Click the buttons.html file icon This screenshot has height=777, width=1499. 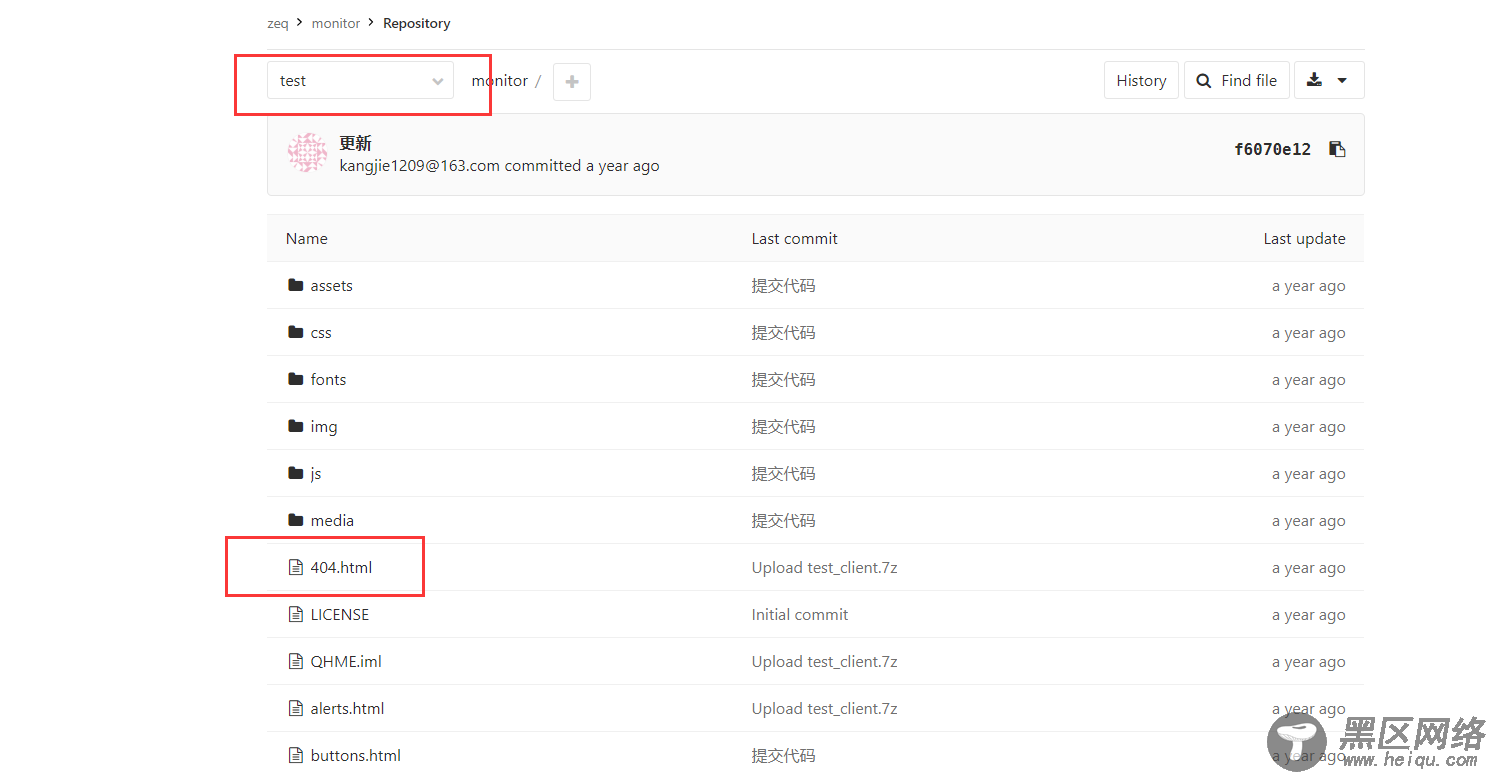pyautogui.click(x=295, y=755)
